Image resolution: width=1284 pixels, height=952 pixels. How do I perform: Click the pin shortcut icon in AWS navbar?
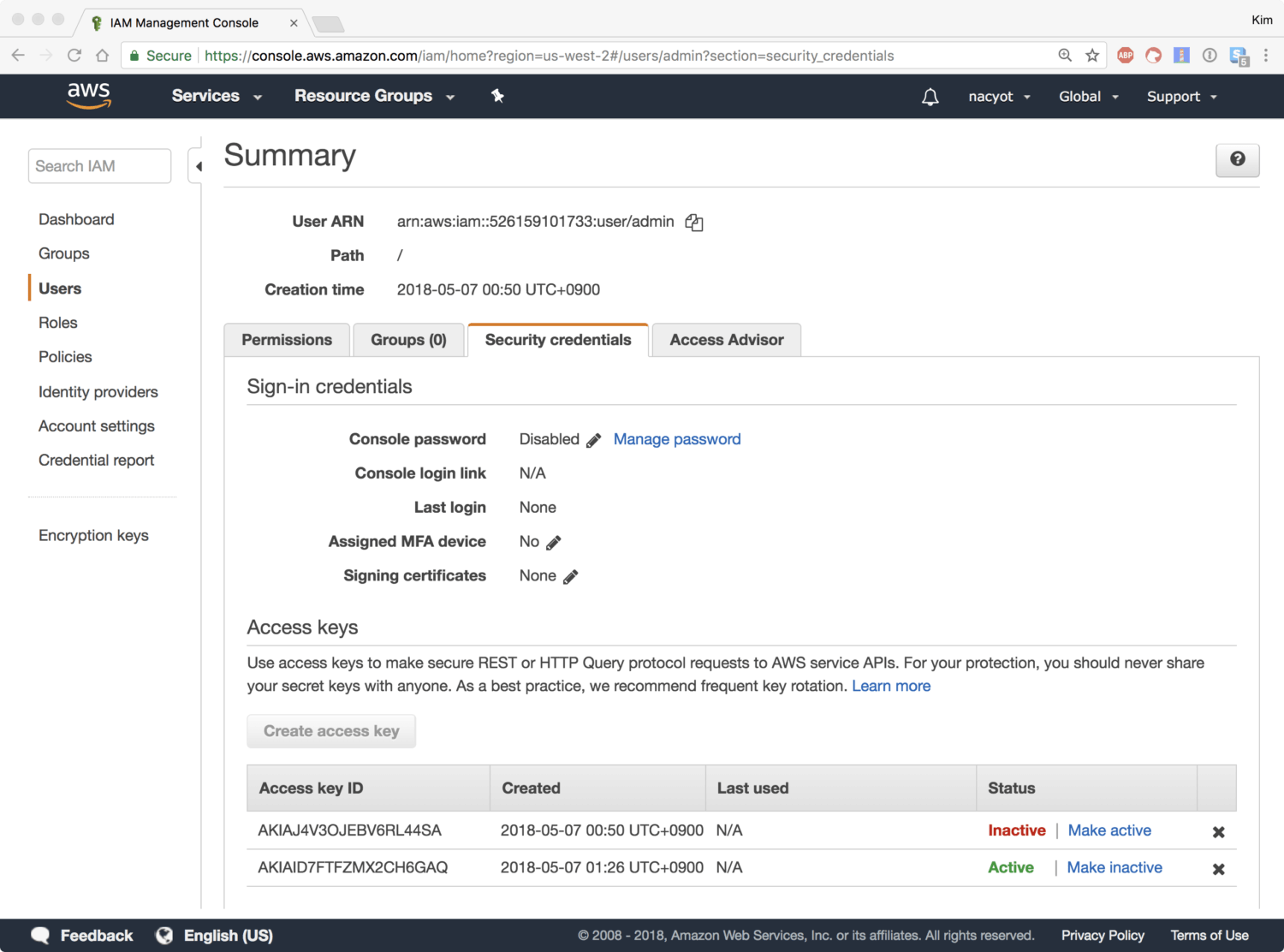click(x=497, y=96)
